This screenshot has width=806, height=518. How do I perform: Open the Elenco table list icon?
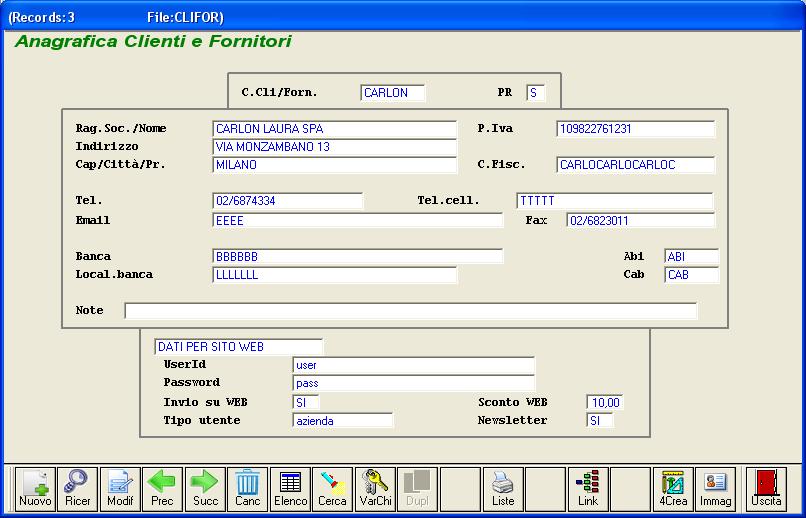290,489
